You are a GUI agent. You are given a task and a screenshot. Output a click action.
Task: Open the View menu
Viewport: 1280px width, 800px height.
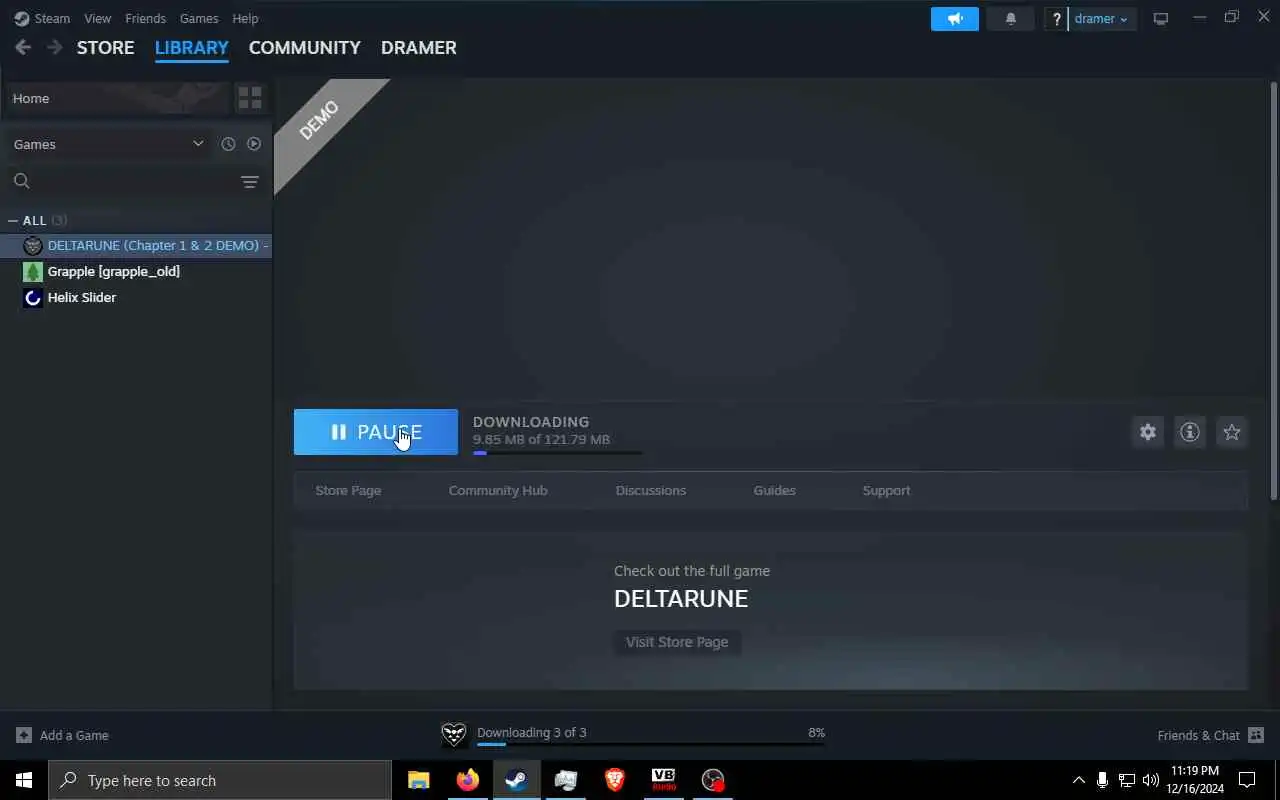click(98, 18)
